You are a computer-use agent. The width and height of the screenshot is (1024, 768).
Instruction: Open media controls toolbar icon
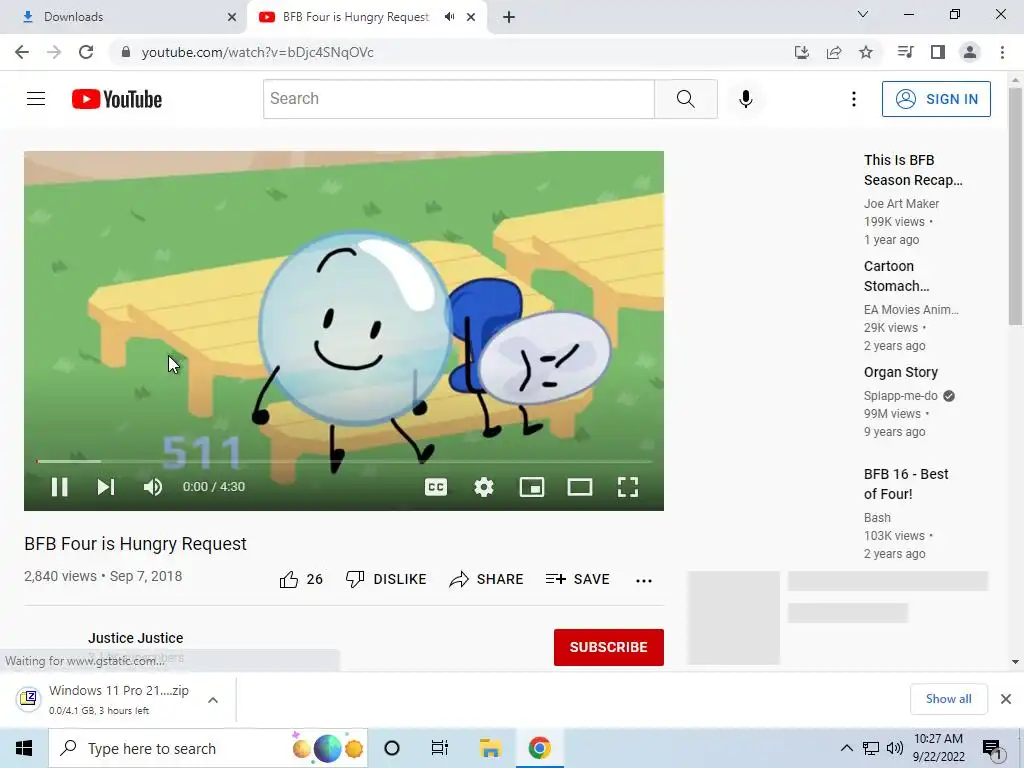[x=905, y=52]
